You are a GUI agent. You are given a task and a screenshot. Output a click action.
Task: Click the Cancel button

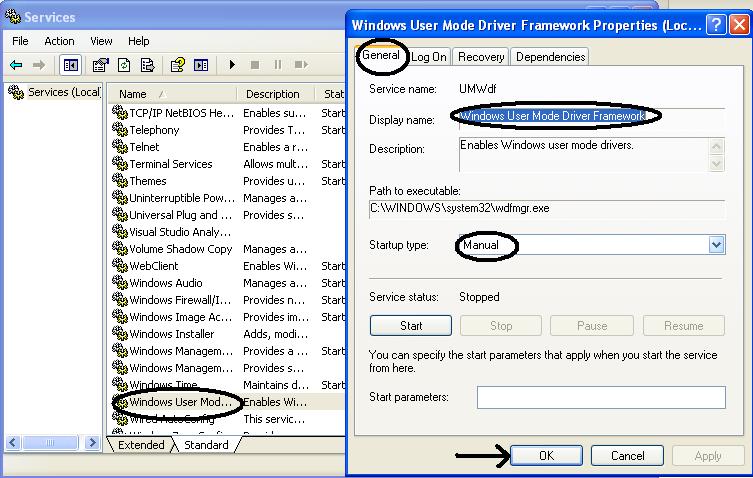coord(627,455)
